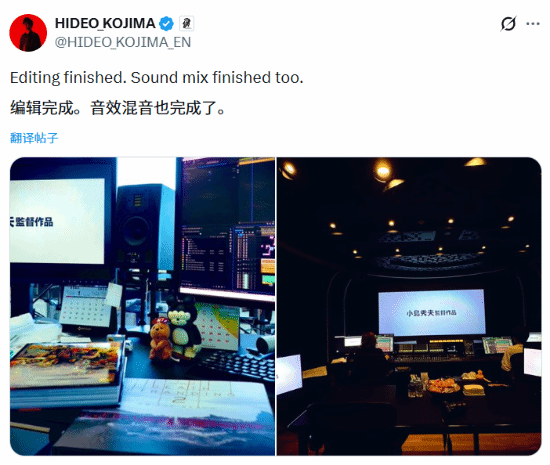
Task: Open the three-dot more options menu
Action: (x=532, y=24)
